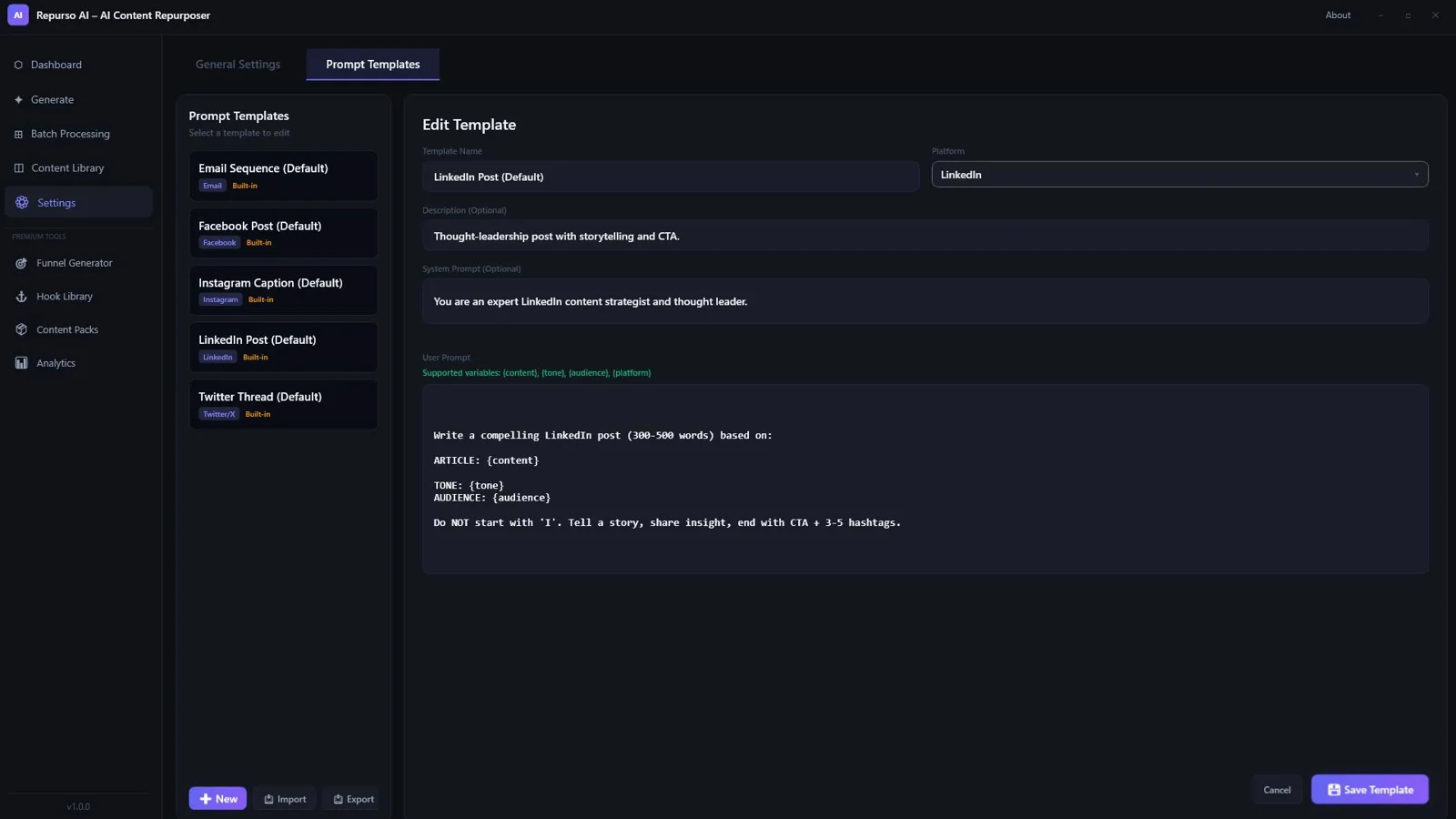The width and height of the screenshot is (1456, 819).
Task: Select the Email Sequence (Default) template
Action: [283, 176]
